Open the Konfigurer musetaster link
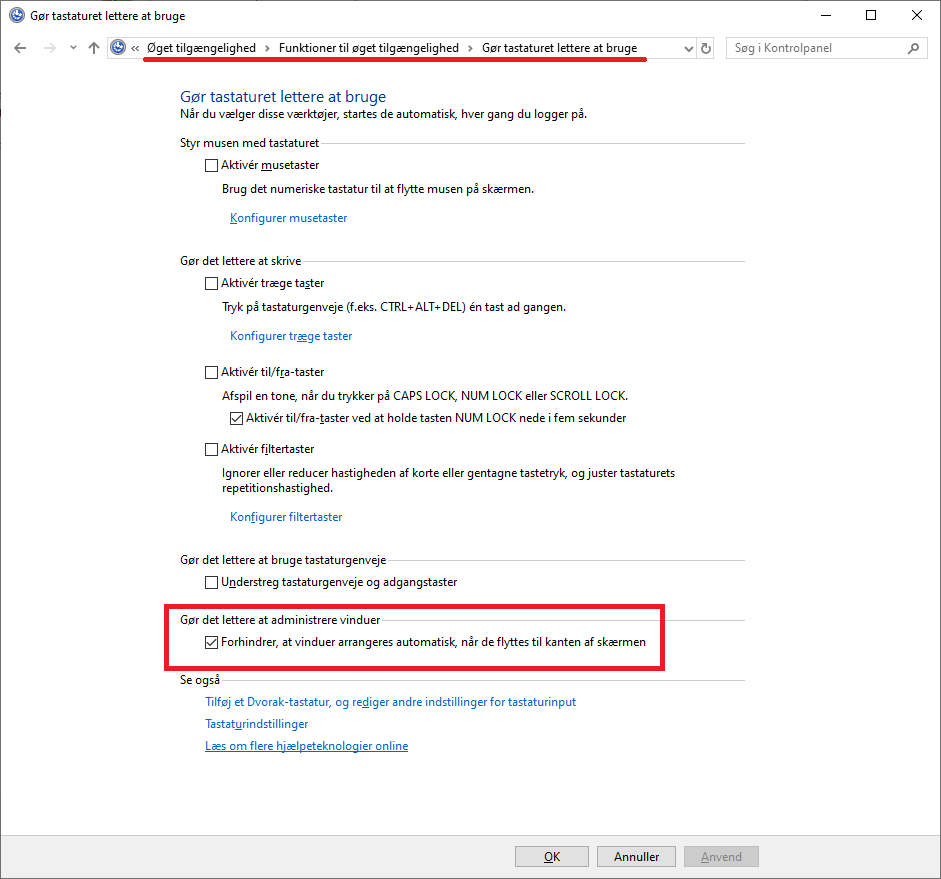Viewport: 941px width, 879px height. 288,218
